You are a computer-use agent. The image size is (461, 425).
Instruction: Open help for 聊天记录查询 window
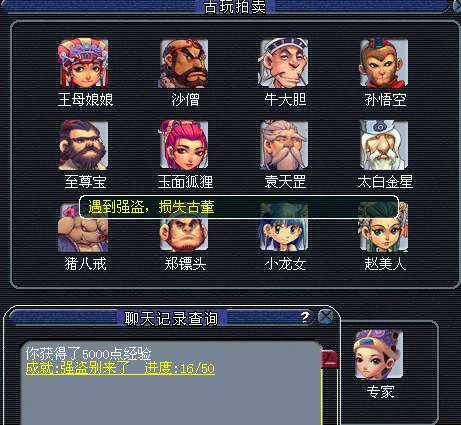[305, 317]
